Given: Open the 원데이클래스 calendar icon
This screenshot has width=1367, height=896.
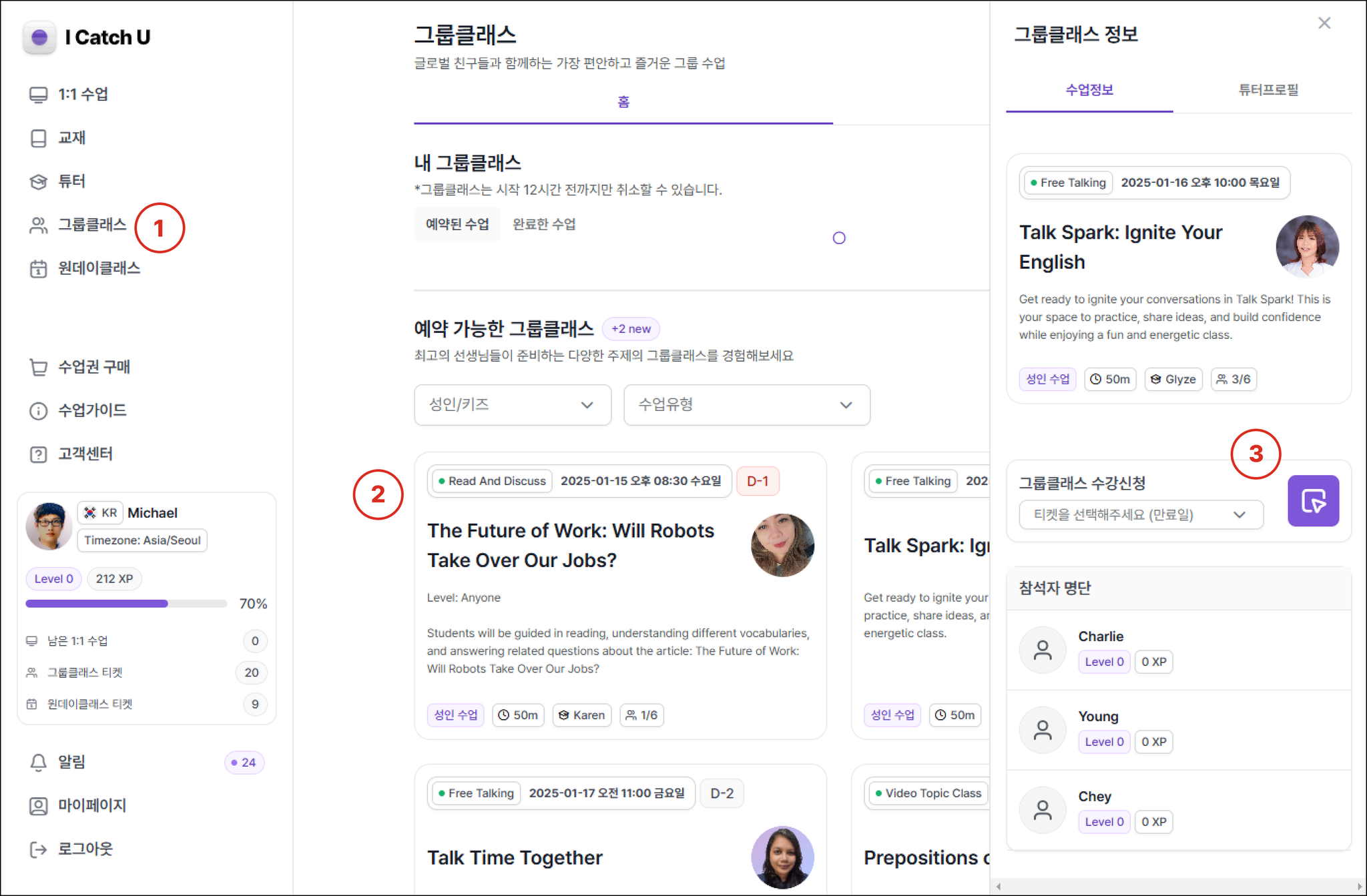Looking at the screenshot, I should pos(38,269).
